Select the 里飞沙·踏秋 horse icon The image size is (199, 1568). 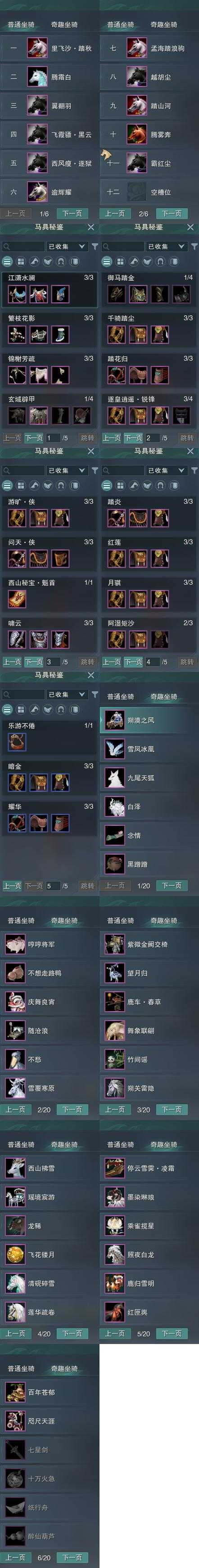[x=37, y=48]
